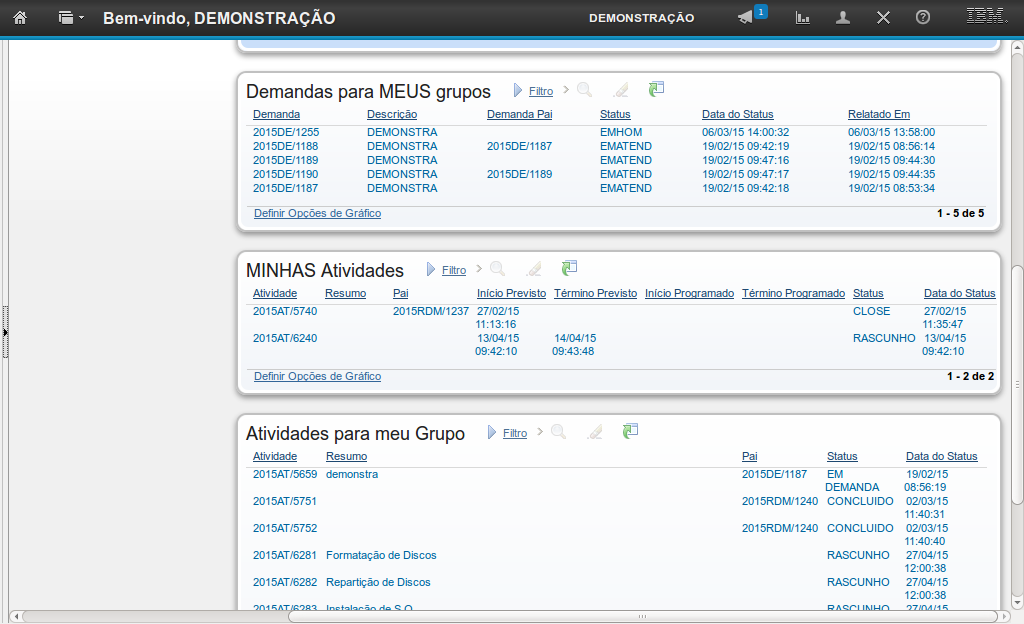The height and width of the screenshot is (624, 1024).
Task: Expand Filtro in MINHAS Atividades portlet
Action: tap(453, 270)
